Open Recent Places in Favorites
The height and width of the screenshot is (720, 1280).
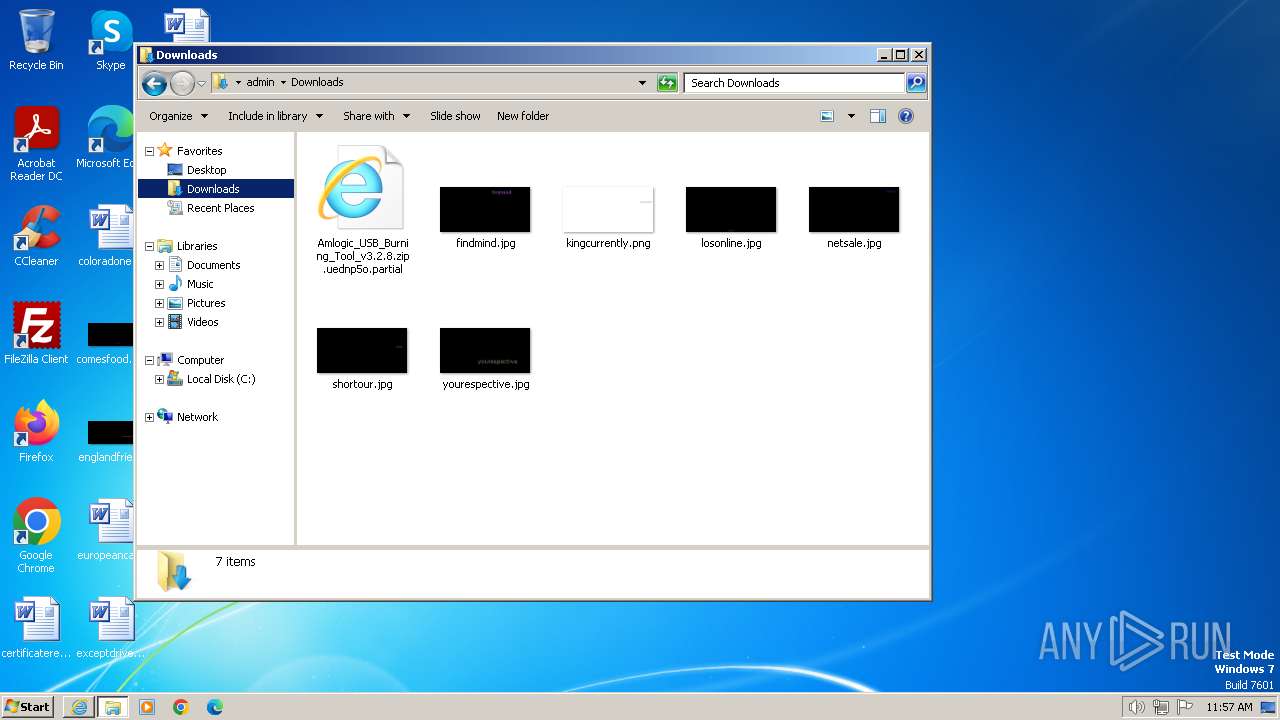pyautogui.click(x=220, y=208)
